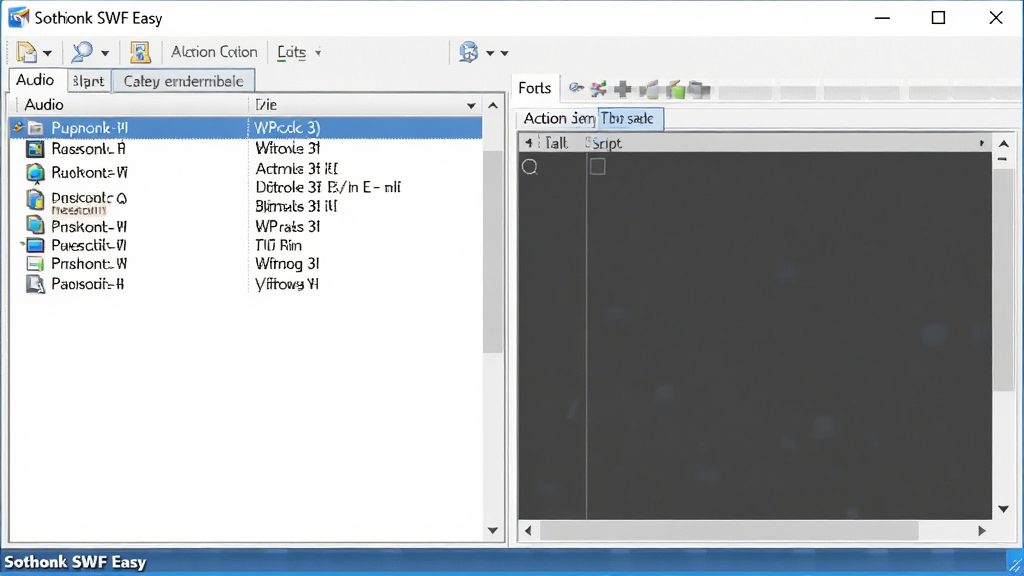Click the Sothonk SWF Easy app icon in title bar
Screen dimensions: 1024x576
point(18,18)
